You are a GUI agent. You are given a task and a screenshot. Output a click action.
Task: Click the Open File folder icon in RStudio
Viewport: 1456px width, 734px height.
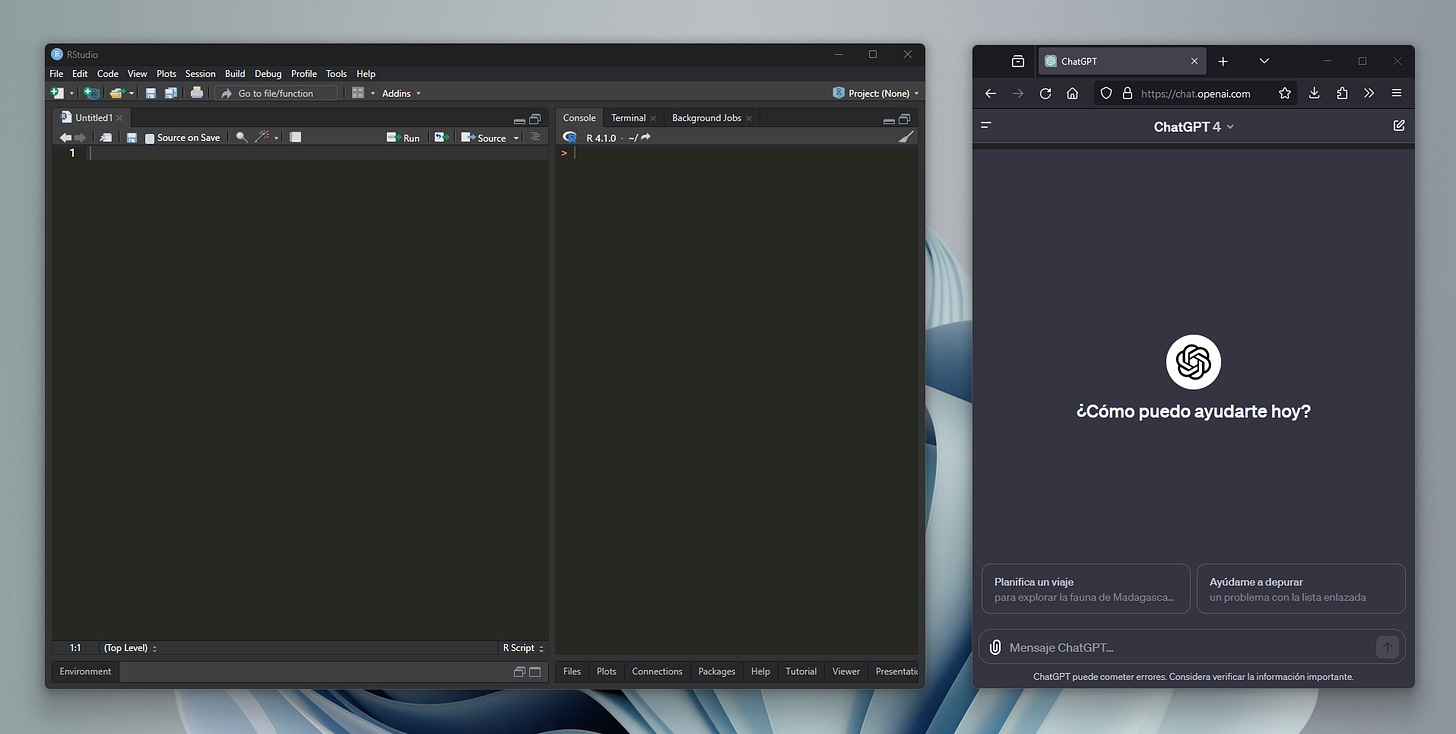pyautogui.click(x=117, y=93)
